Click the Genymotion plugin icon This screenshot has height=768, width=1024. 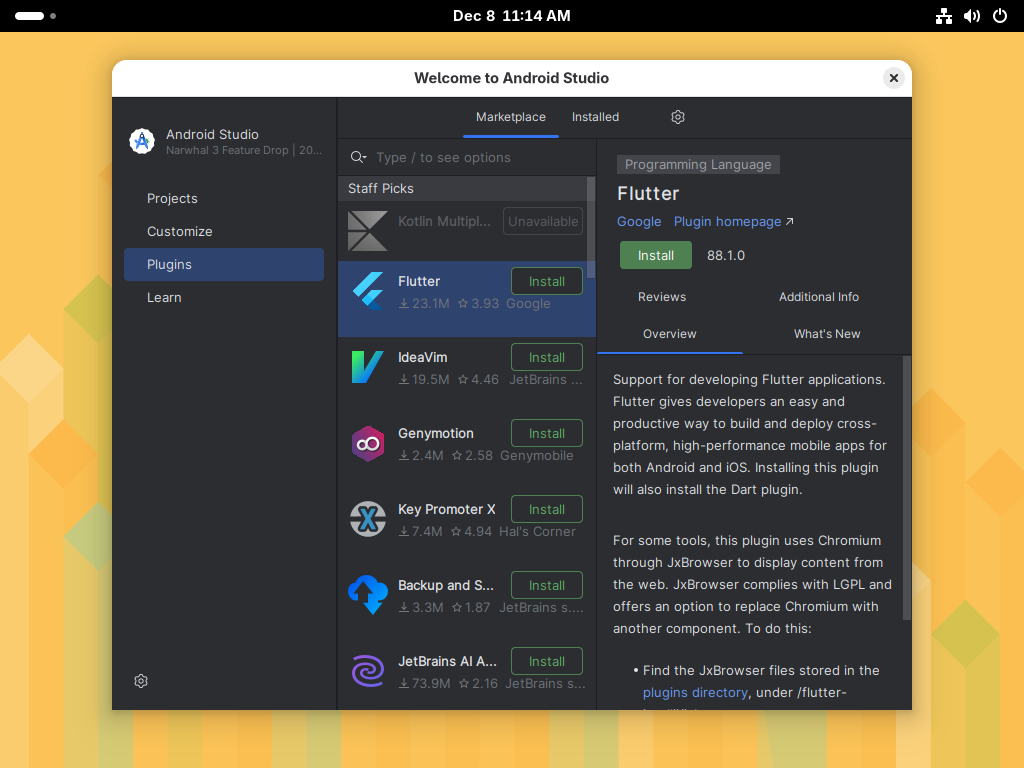367,443
